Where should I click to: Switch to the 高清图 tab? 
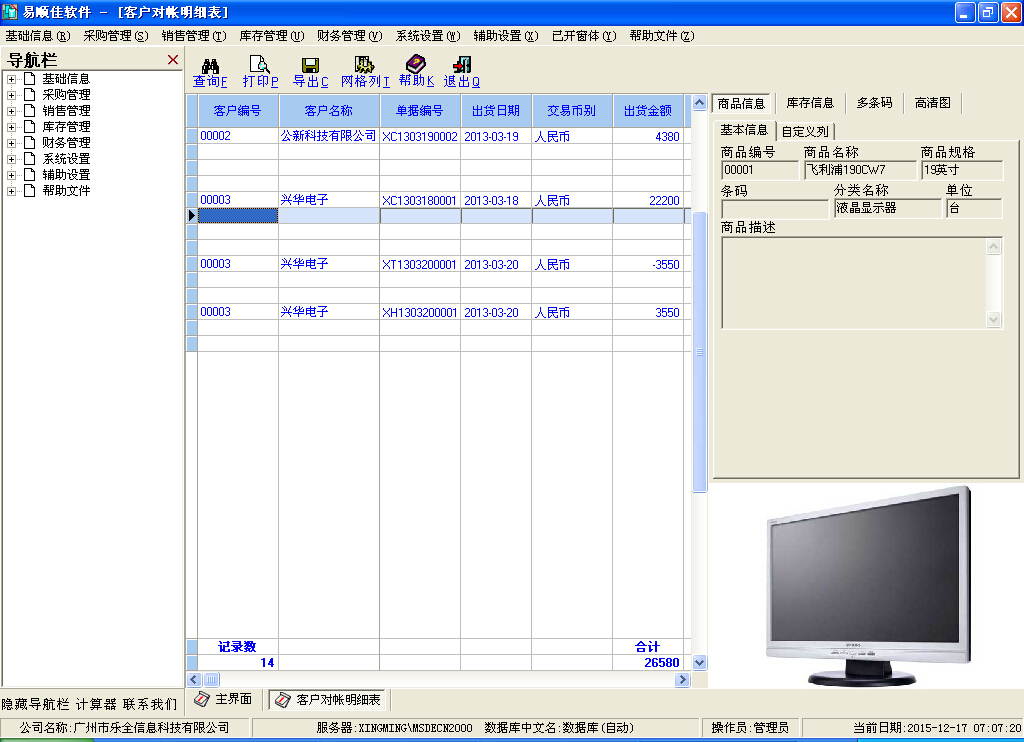pyautogui.click(x=933, y=103)
